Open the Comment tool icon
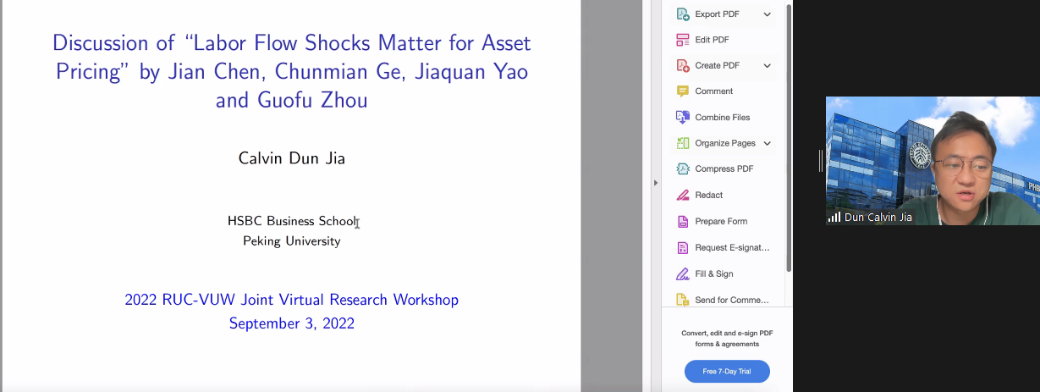The image size is (1040, 392). point(682,91)
